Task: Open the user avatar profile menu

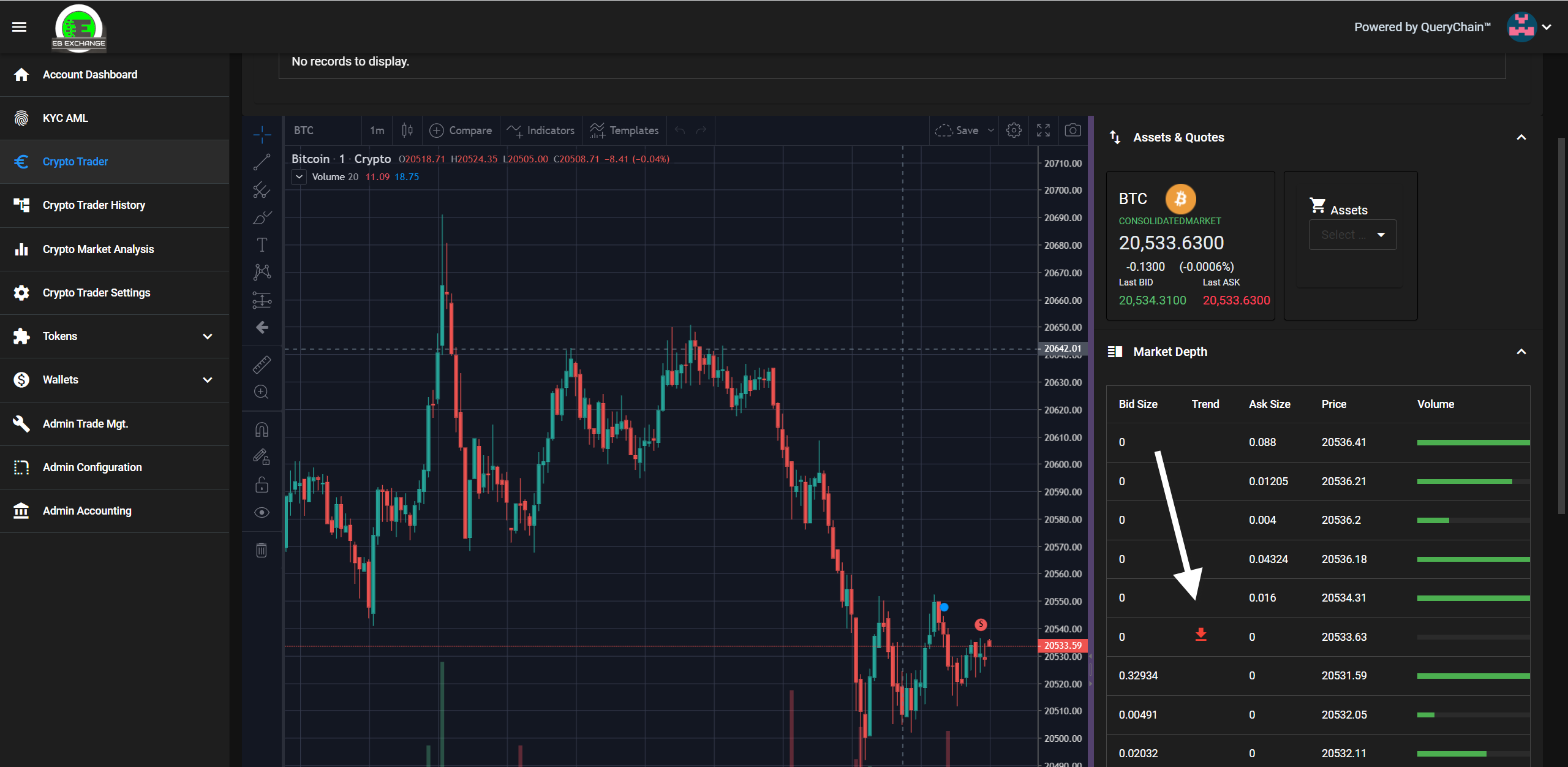Action: pos(1521,27)
